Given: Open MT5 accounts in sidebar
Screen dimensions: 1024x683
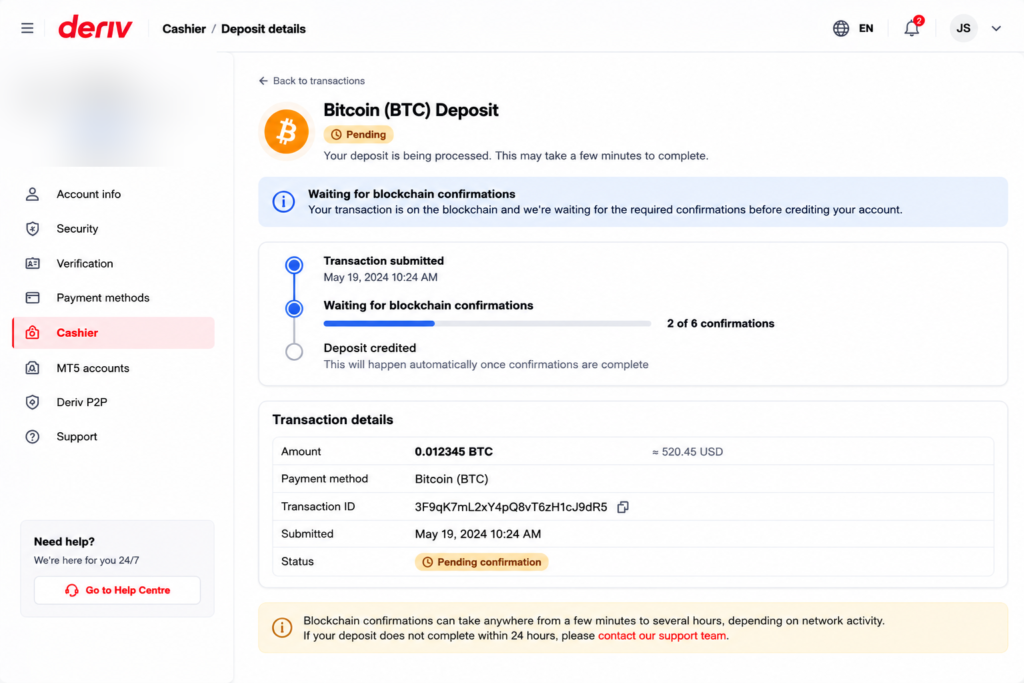Looking at the screenshot, I should (x=113, y=368).
